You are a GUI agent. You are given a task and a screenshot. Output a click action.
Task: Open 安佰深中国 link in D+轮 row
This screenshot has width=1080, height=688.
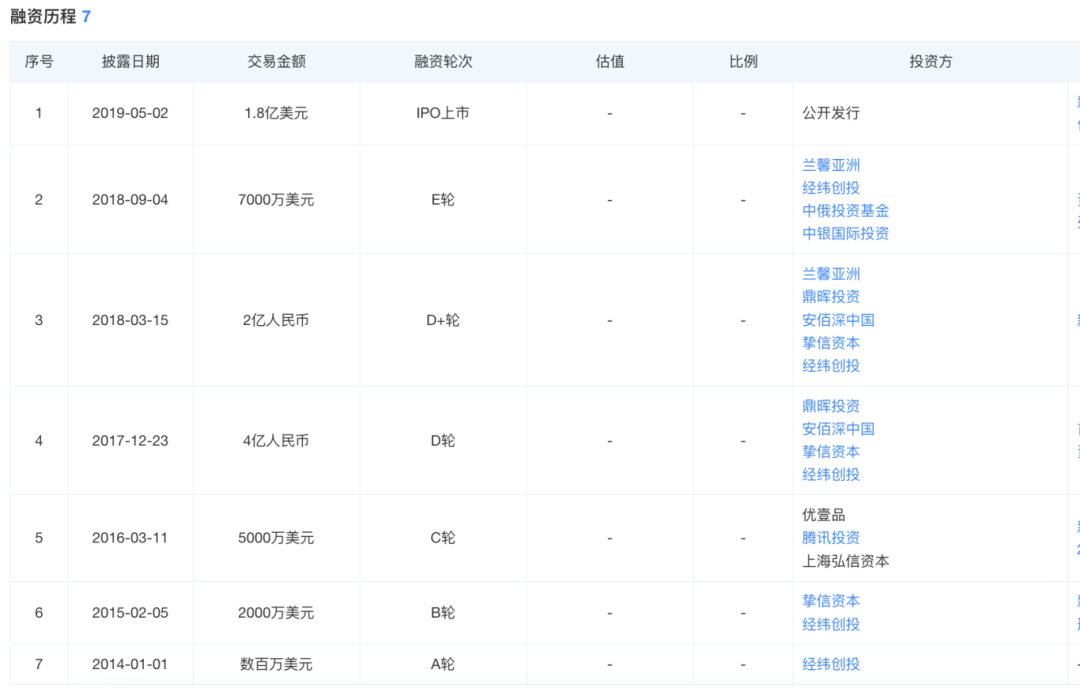pos(838,320)
